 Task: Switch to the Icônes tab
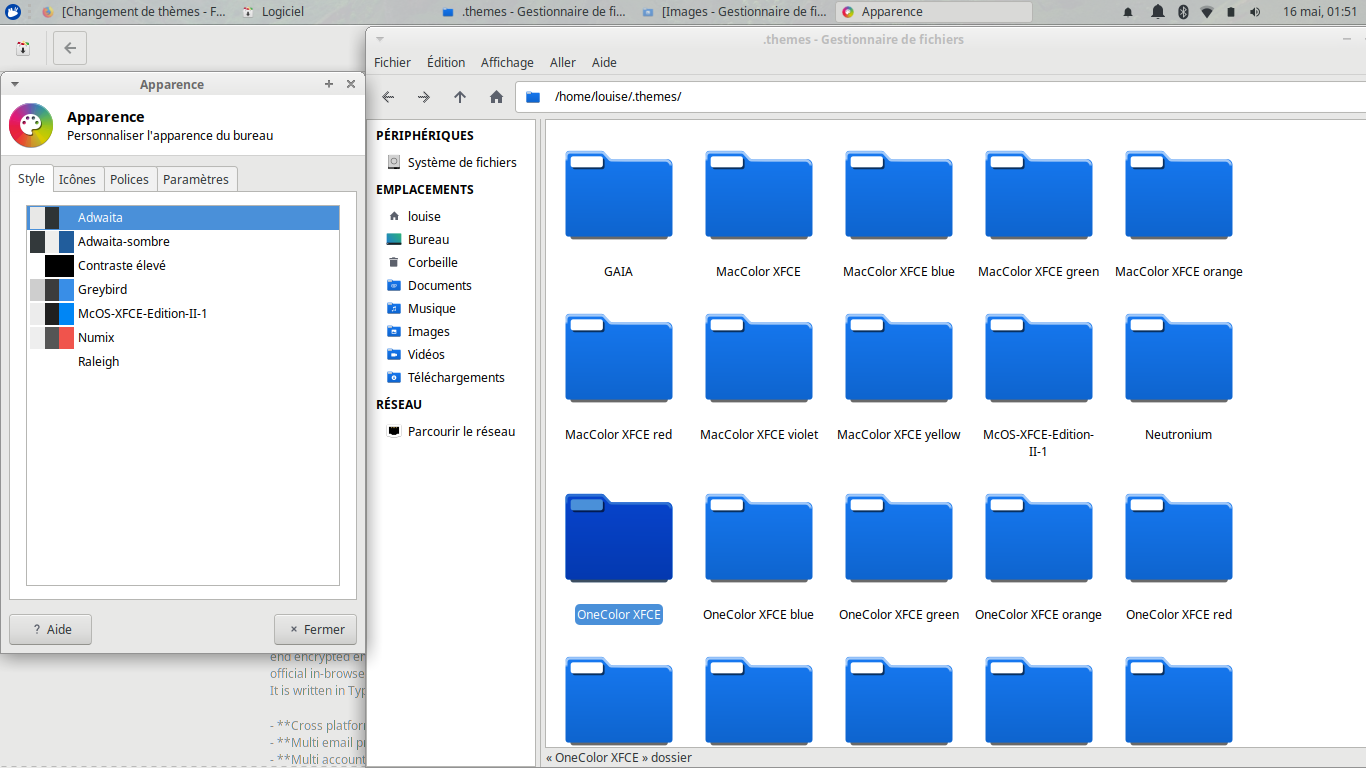(x=77, y=179)
